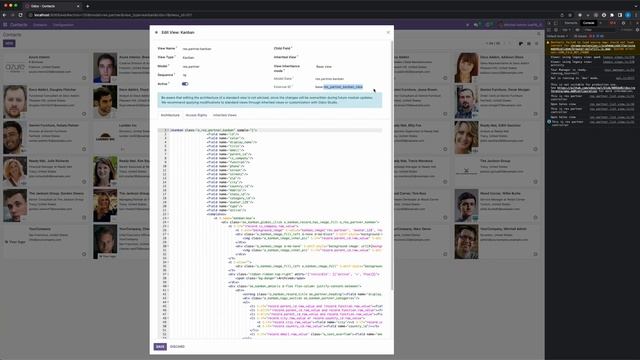
Task: Click the debug bug icon beside Edit View title
Action: [156, 32]
